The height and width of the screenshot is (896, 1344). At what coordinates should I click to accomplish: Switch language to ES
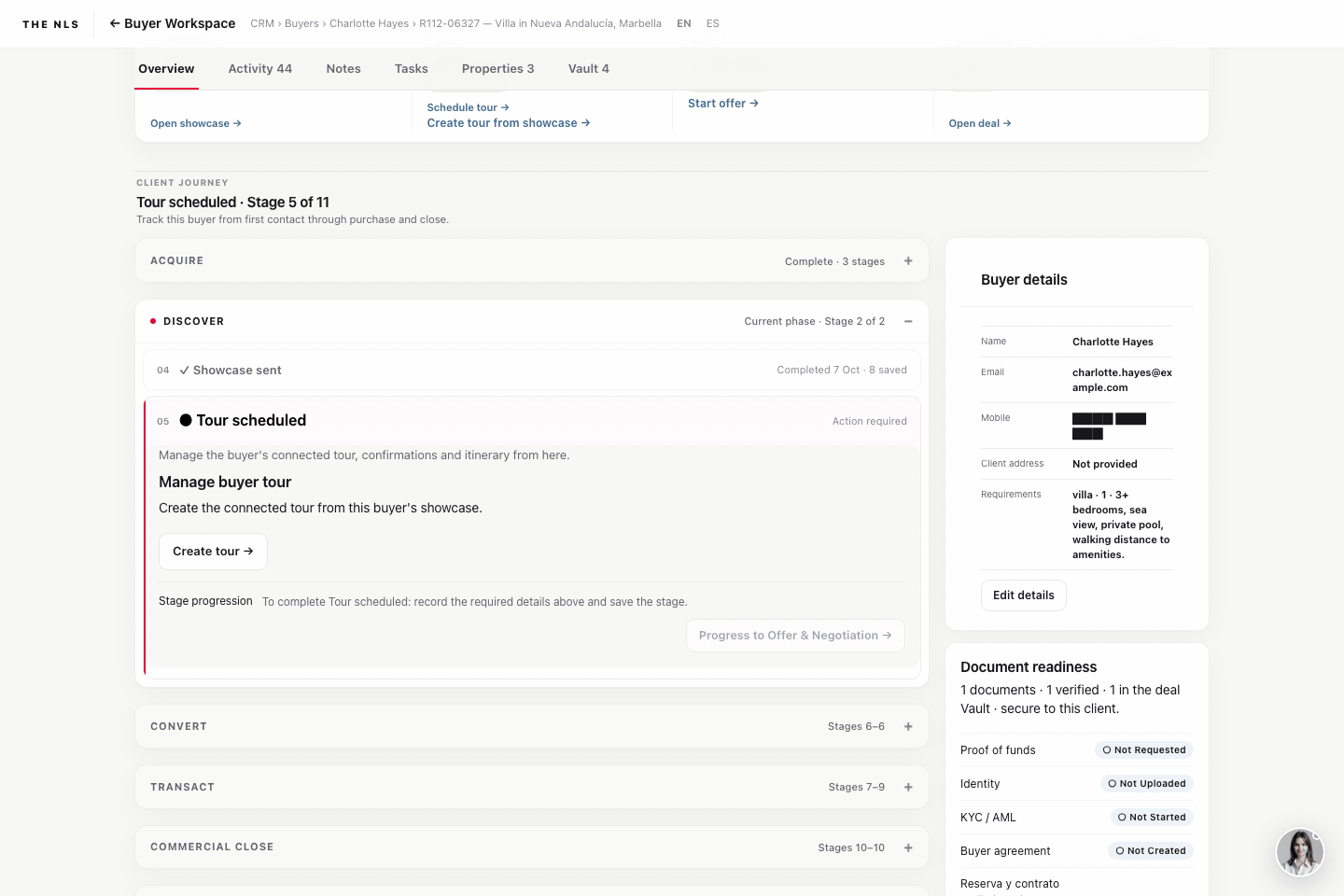coord(713,23)
